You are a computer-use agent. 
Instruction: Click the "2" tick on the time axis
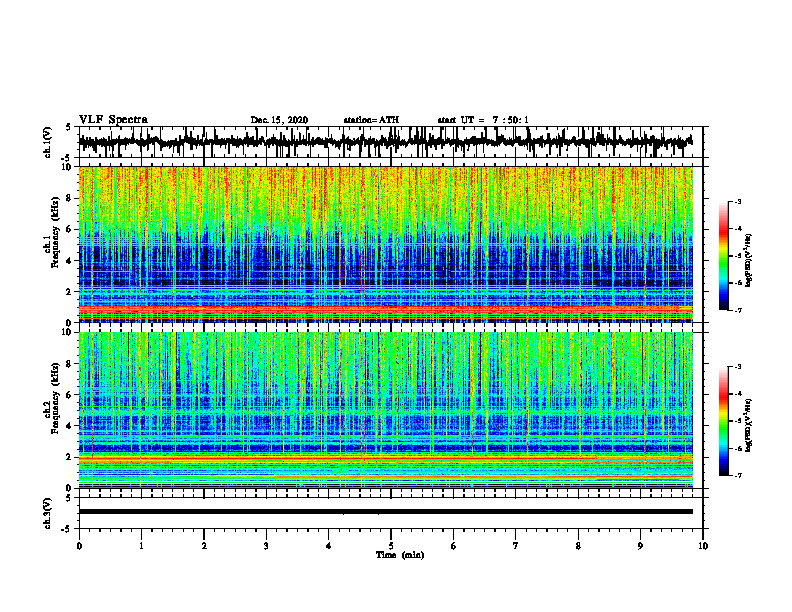tap(204, 546)
